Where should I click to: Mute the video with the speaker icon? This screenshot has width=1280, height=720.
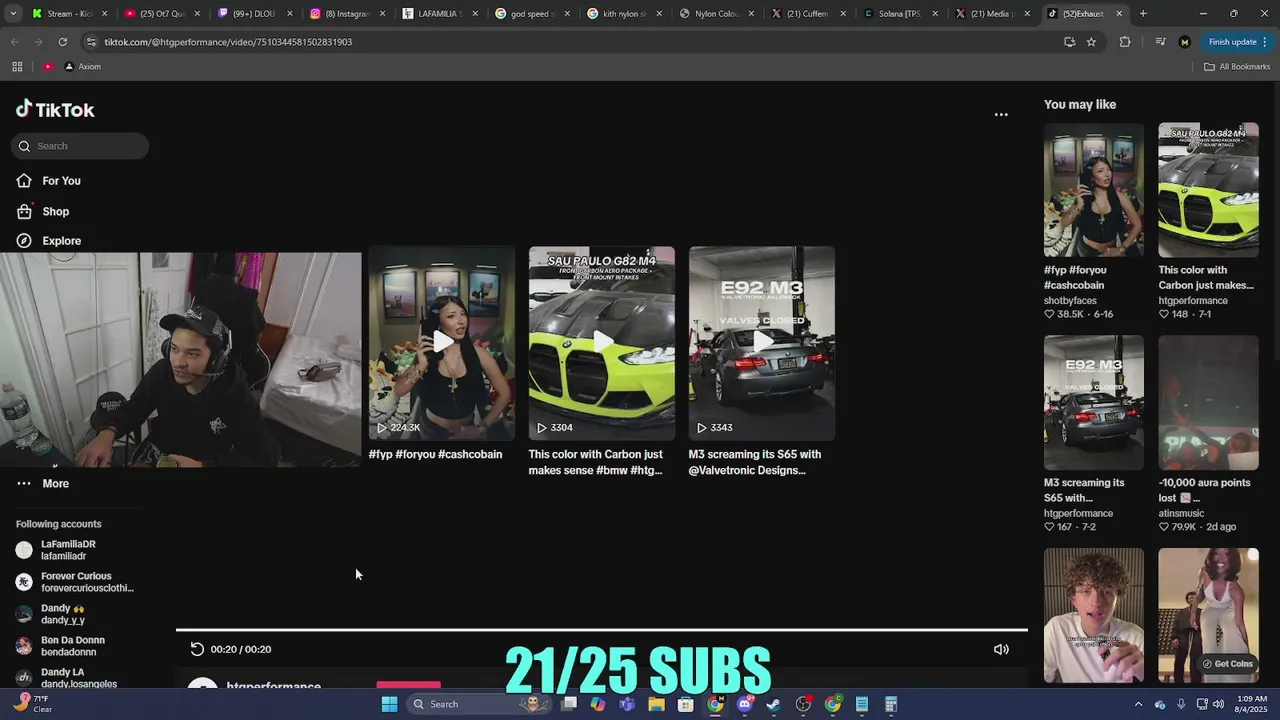(x=1001, y=649)
